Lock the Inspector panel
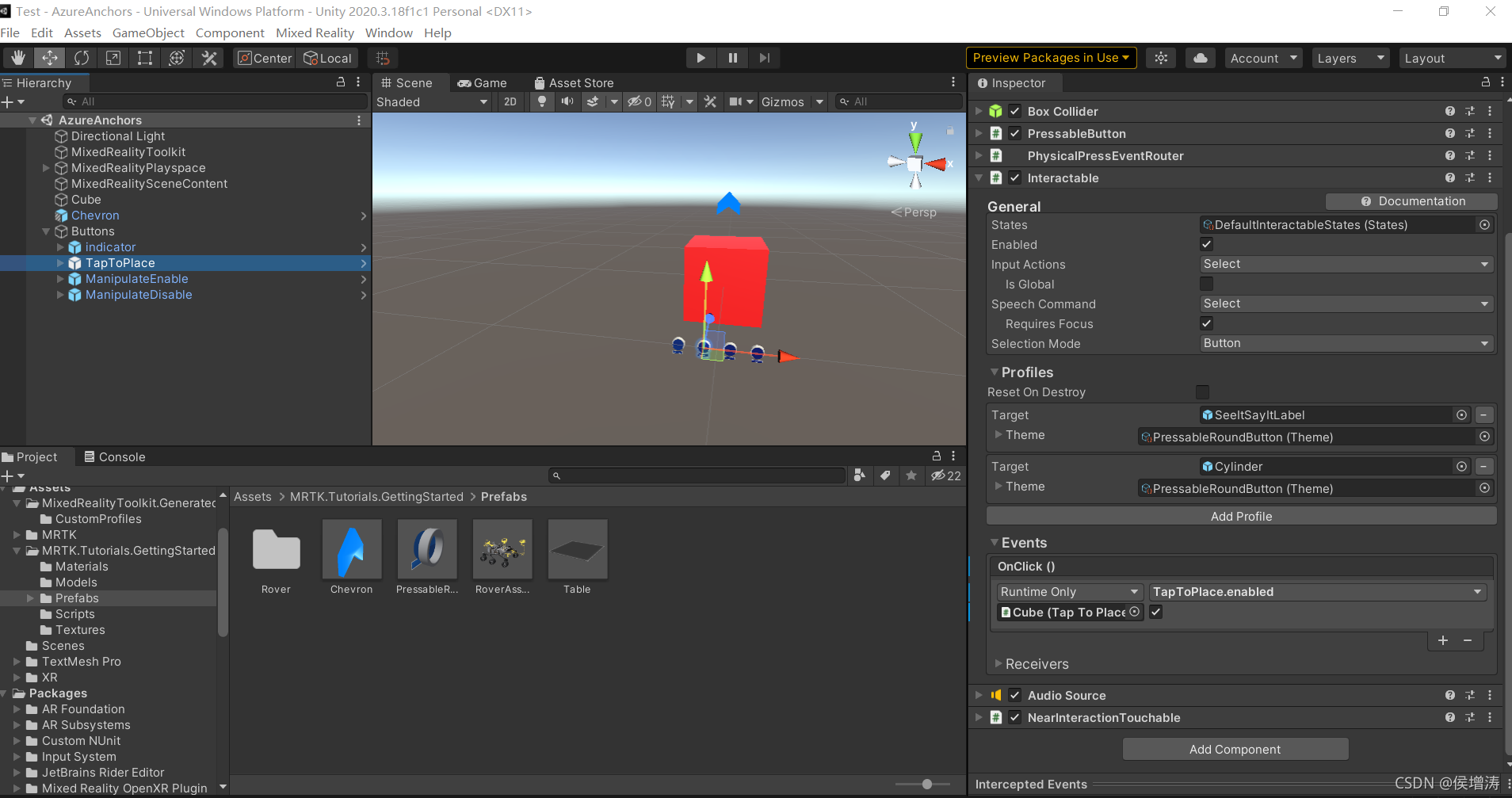The image size is (1512, 798). (1486, 82)
